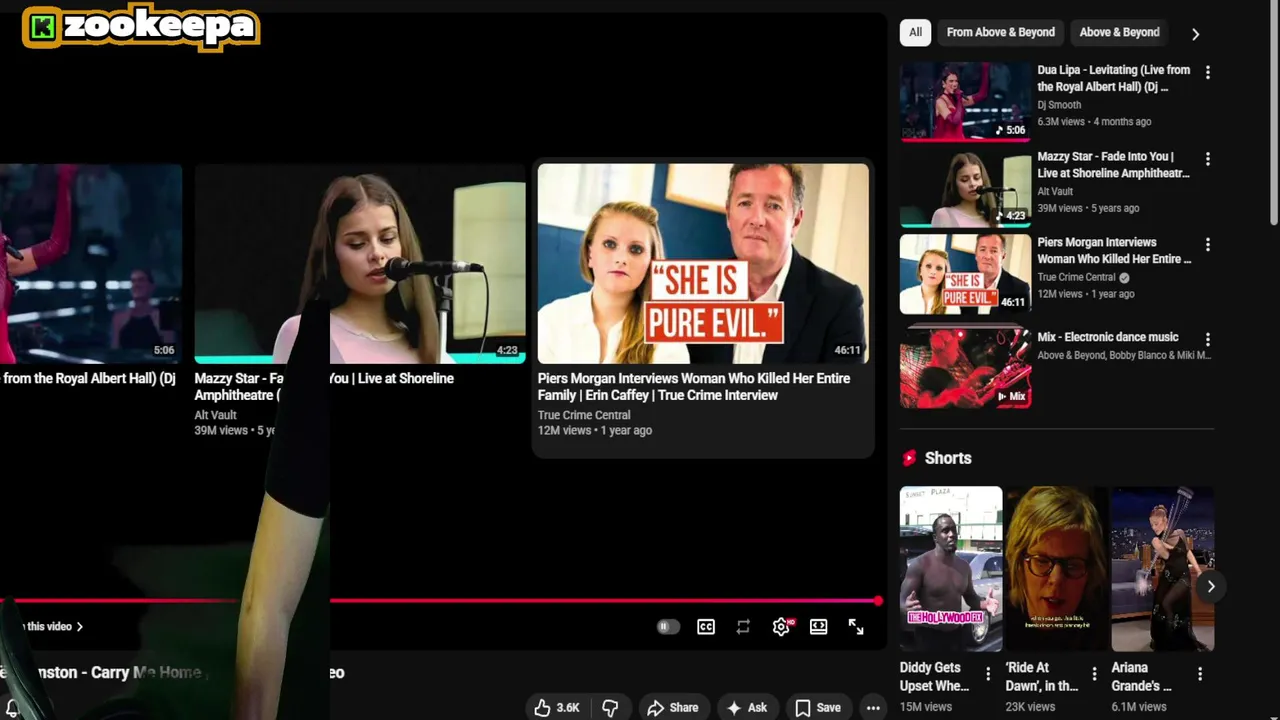Click the Dj Smooth channel name
Viewport: 1280px width, 720px height.
point(1059,105)
